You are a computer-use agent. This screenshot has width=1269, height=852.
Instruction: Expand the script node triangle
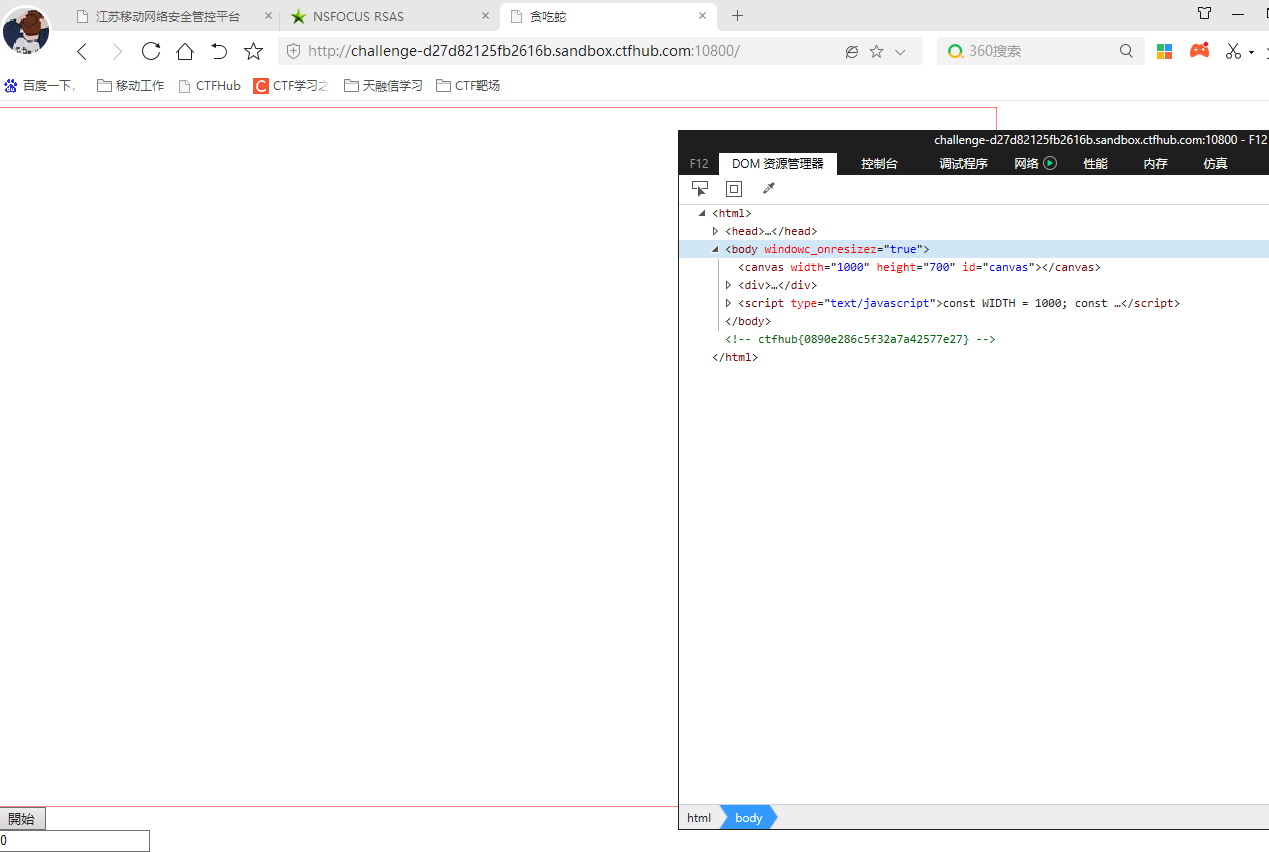(x=728, y=303)
